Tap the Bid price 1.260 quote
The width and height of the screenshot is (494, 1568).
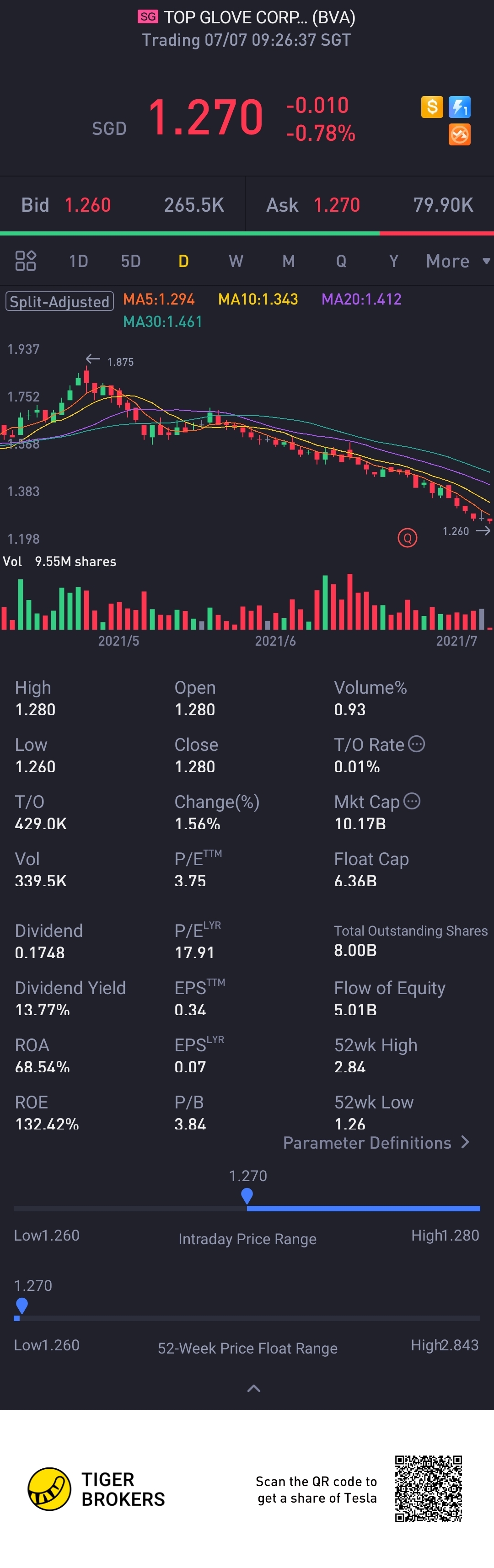pyautogui.click(x=88, y=205)
